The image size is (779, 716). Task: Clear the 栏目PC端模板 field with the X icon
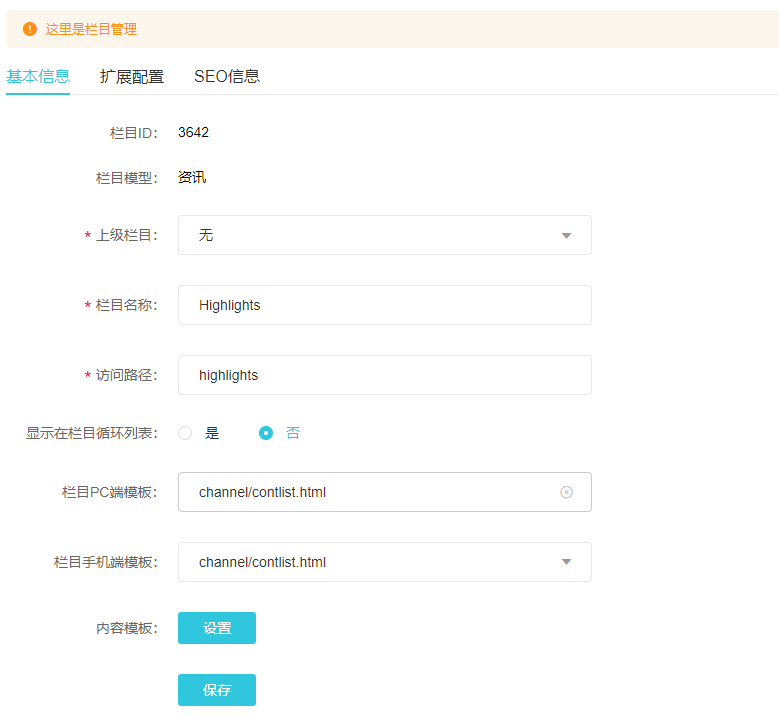click(x=566, y=492)
